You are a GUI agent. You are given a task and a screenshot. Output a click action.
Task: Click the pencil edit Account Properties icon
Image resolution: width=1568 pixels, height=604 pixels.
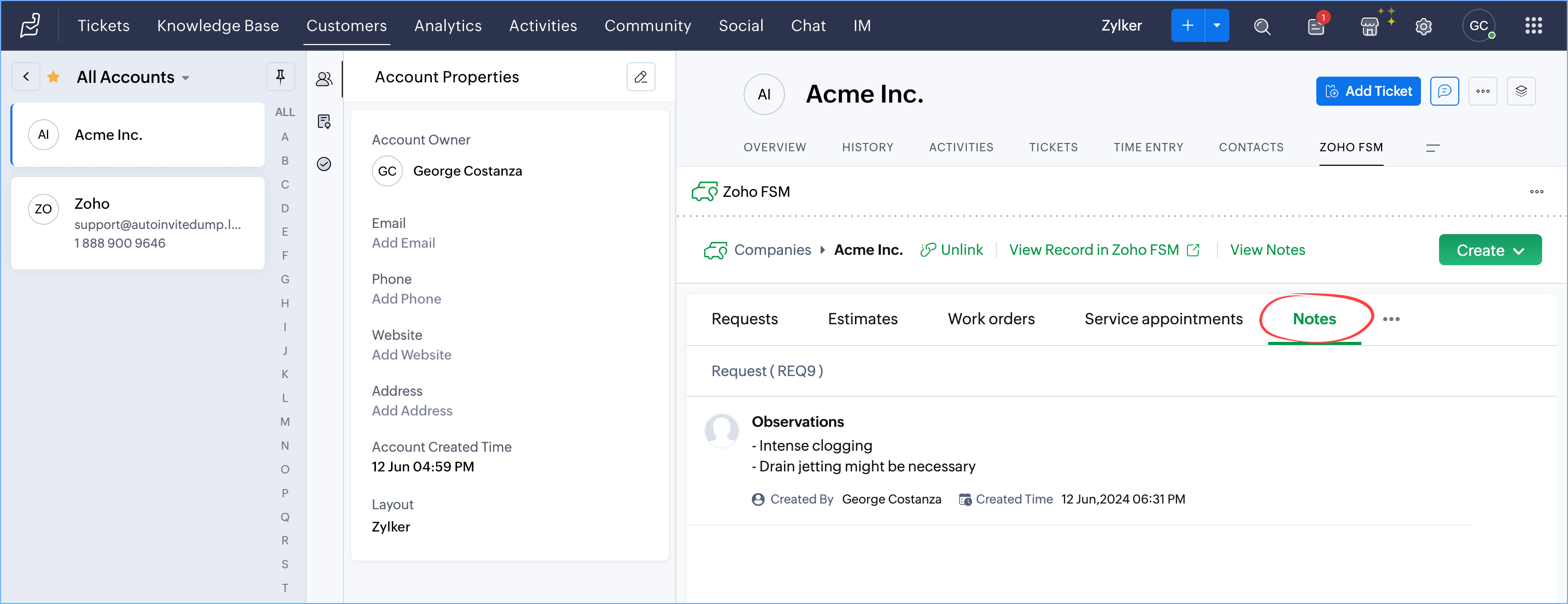[x=641, y=77]
